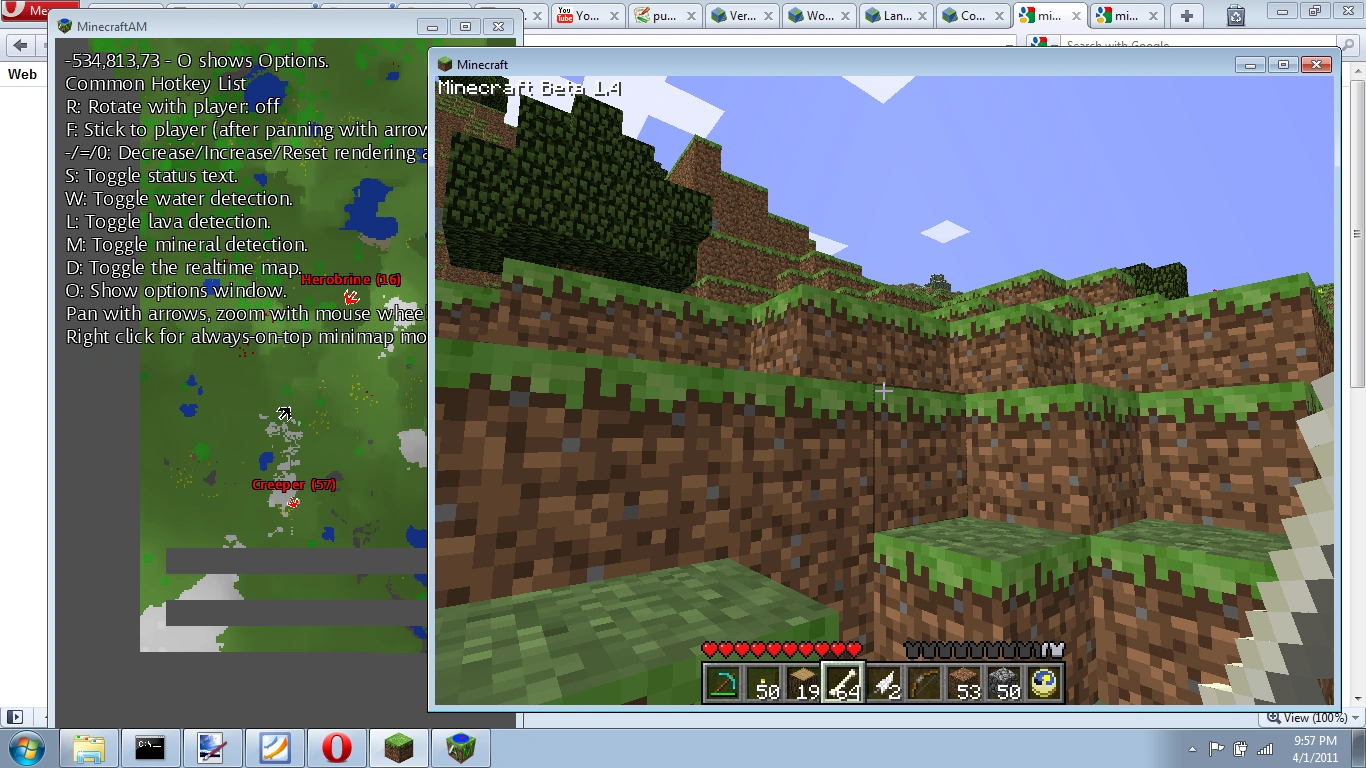Click the power plug tray icon
1366x768 pixels.
pyautogui.click(x=1241, y=748)
